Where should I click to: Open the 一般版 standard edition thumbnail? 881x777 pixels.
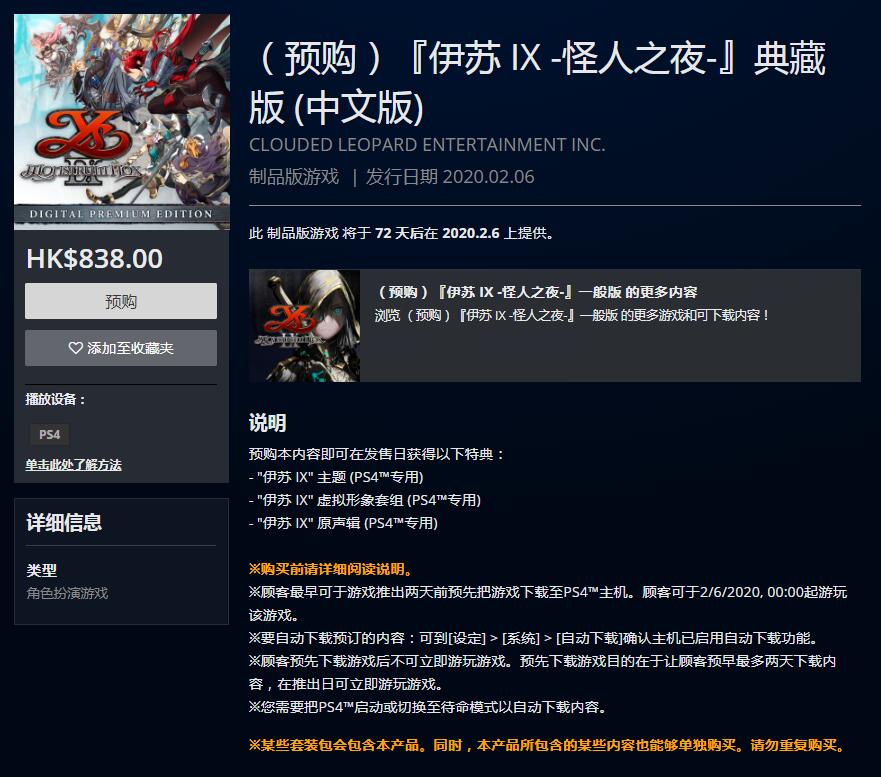305,326
